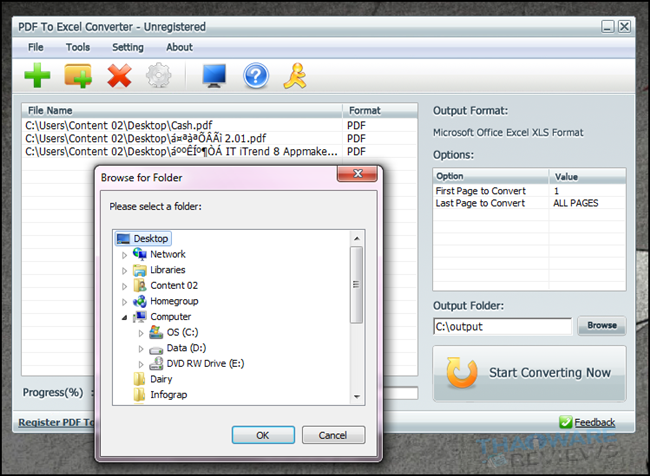Click the Infograp folder icon
This screenshot has width=650, height=476.
pyautogui.click(x=139, y=395)
